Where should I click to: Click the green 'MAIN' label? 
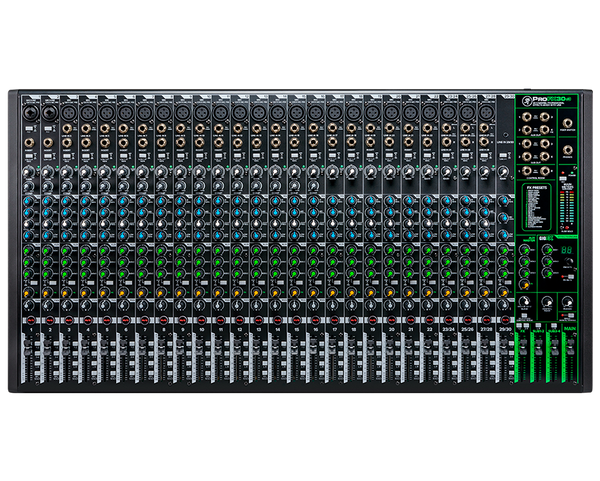[570, 328]
